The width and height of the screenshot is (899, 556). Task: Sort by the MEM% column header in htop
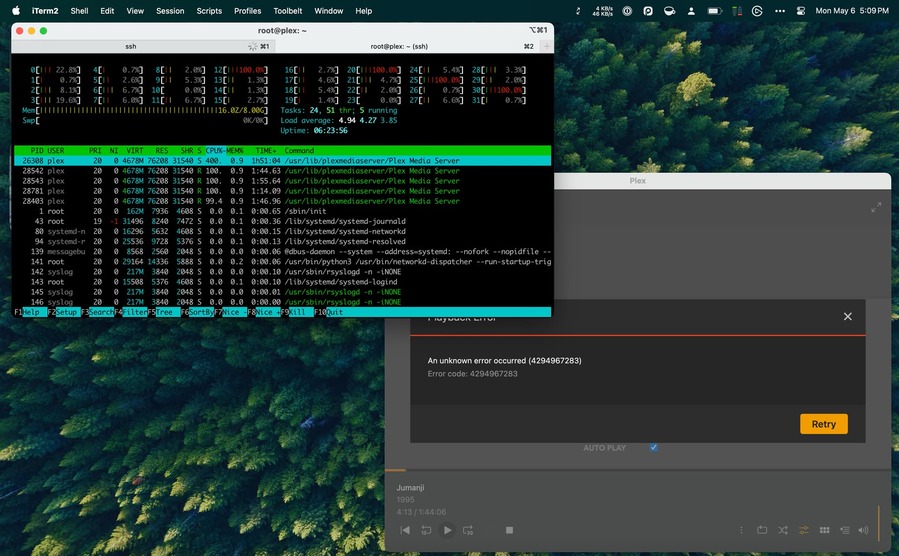click(x=235, y=151)
